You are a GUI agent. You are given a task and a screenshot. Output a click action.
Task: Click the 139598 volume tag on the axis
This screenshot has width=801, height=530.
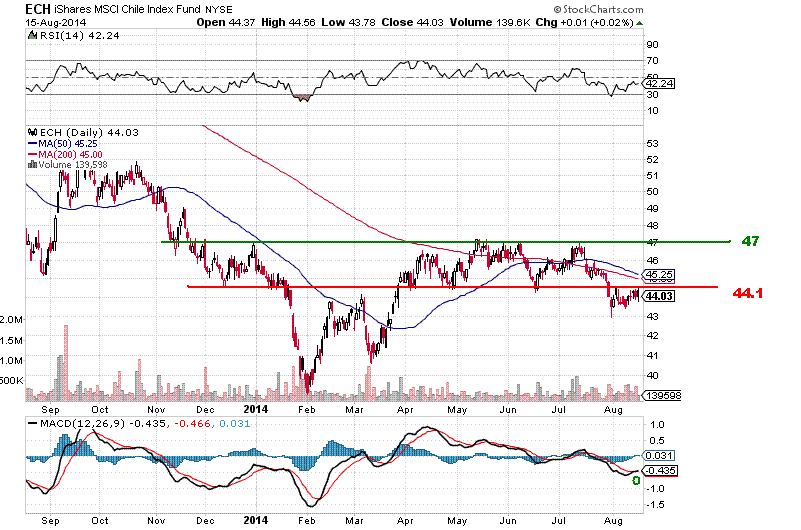(x=663, y=396)
